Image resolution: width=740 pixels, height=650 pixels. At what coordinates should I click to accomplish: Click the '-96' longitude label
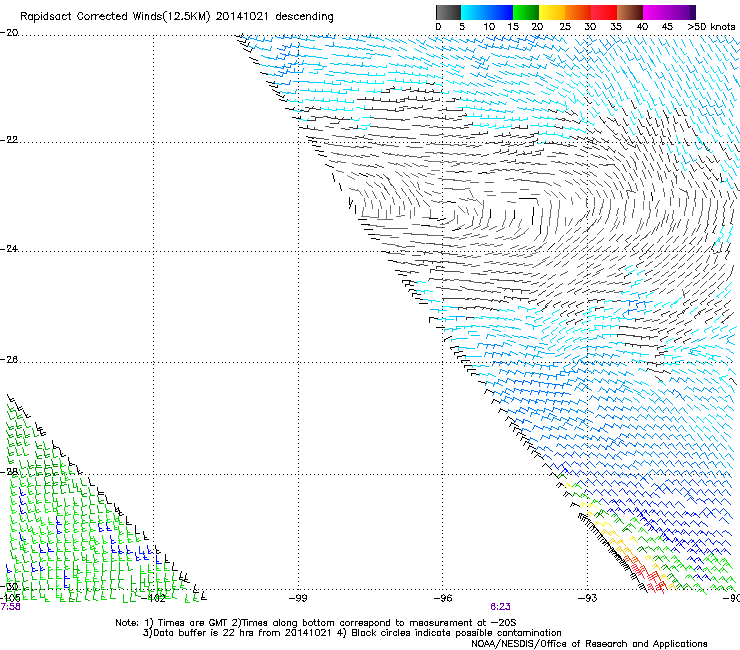pyautogui.click(x=443, y=598)
